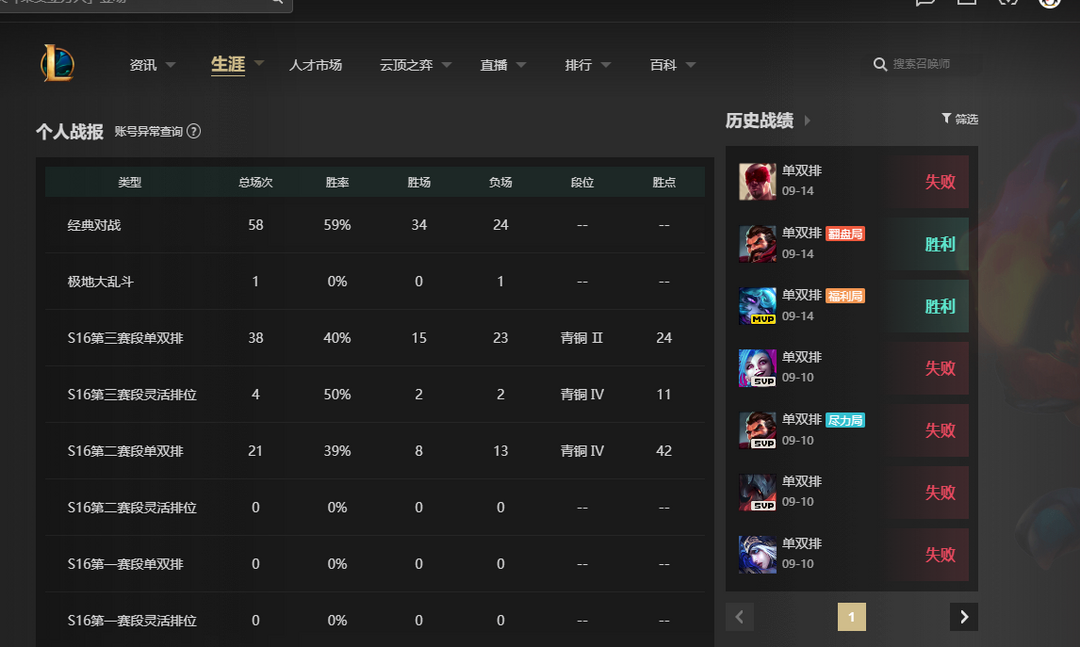Click the funnel icon beside 筛选
This screenshot has width=1080, height=647.
(x=946, y=119)
